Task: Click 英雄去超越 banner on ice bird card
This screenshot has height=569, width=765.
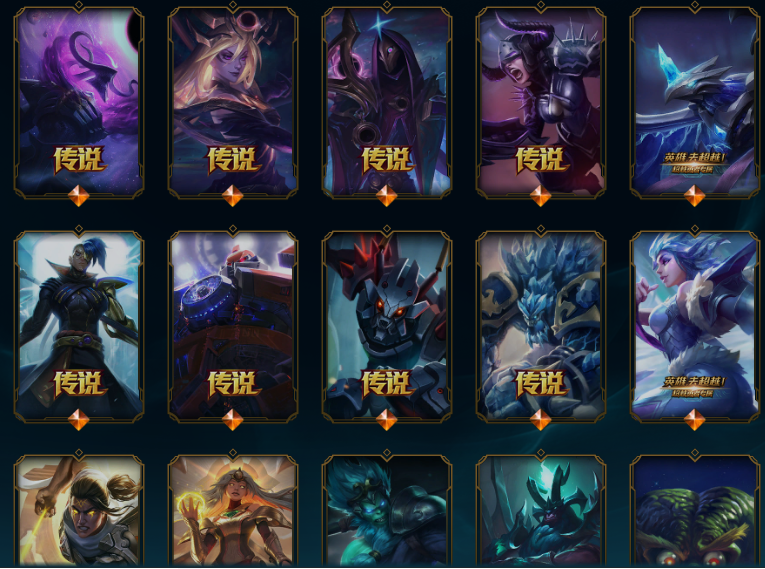Action: 695,163
